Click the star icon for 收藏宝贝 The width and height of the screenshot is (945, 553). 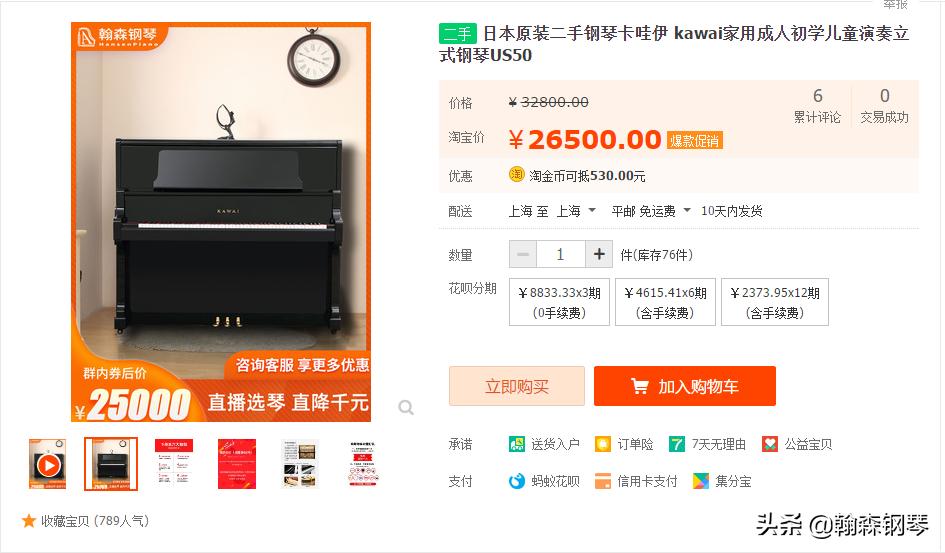click(28, 521)
